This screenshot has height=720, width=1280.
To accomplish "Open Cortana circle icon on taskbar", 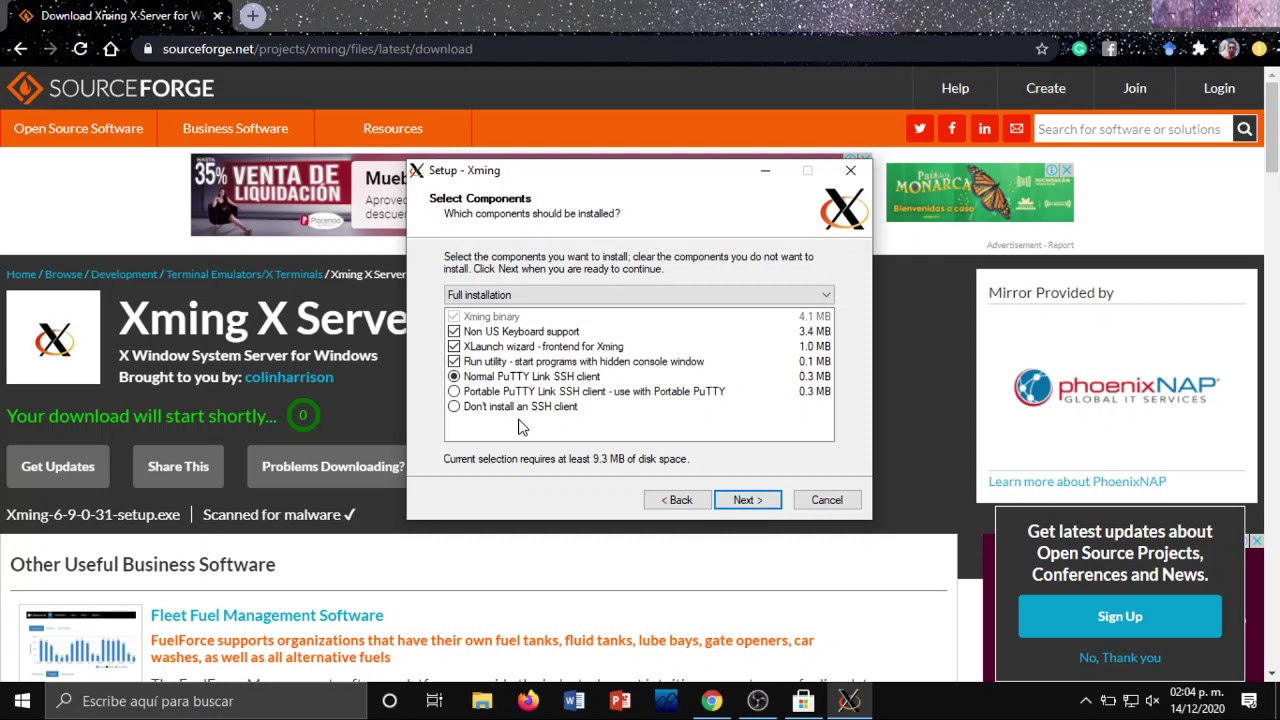I will pyautogui.click(x=389, y=701).
